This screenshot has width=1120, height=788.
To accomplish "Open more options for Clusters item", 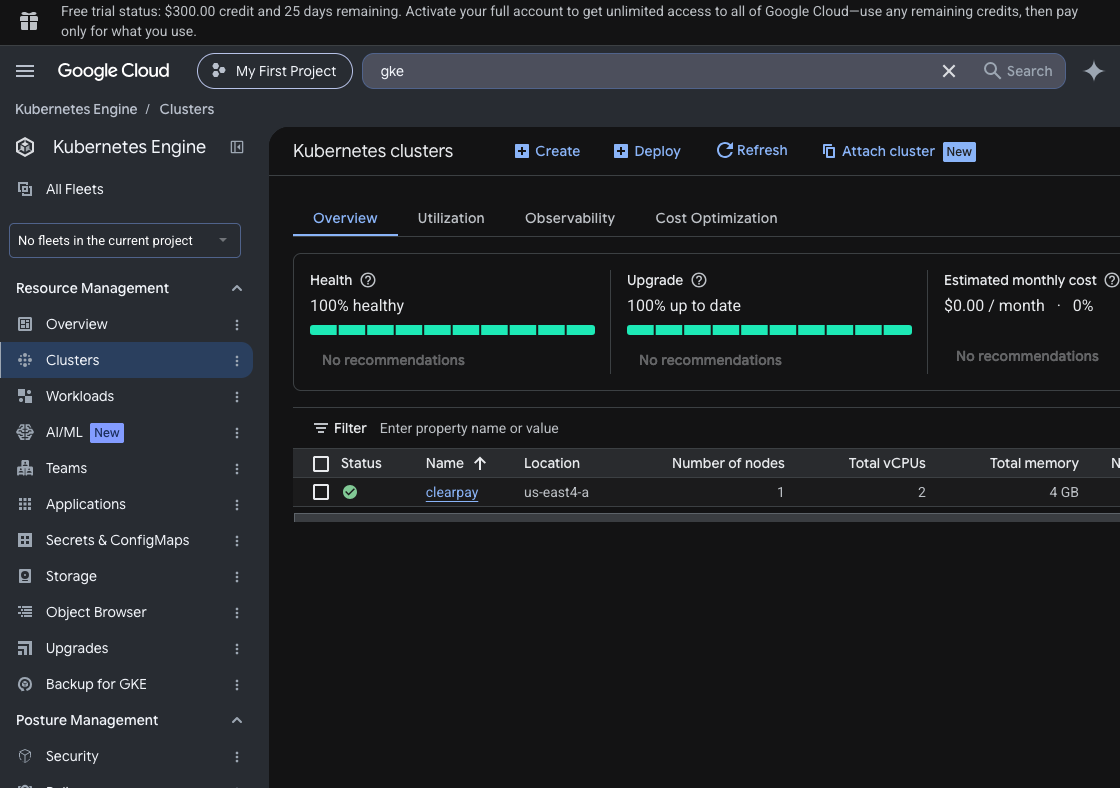I will click(236, 361).
